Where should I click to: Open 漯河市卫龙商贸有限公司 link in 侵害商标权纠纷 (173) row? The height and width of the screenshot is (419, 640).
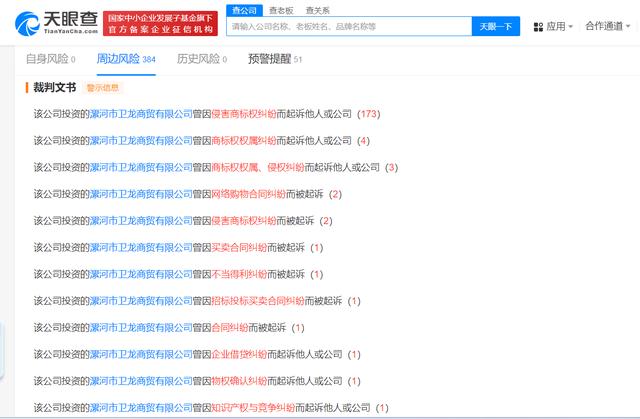141,114
